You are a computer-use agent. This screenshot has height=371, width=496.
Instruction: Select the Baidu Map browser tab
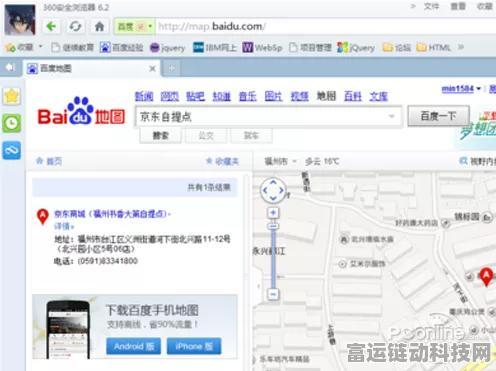[92, 68]
